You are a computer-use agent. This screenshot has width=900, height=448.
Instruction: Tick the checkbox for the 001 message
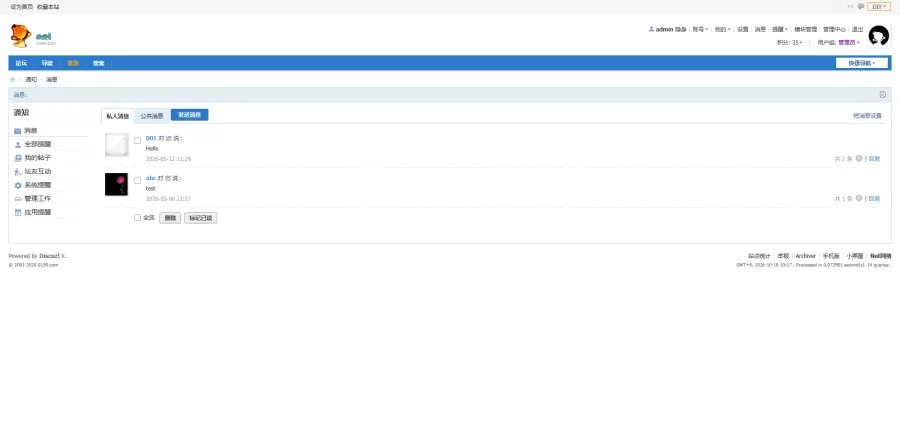pyautogui.click(x=138, y=141)
